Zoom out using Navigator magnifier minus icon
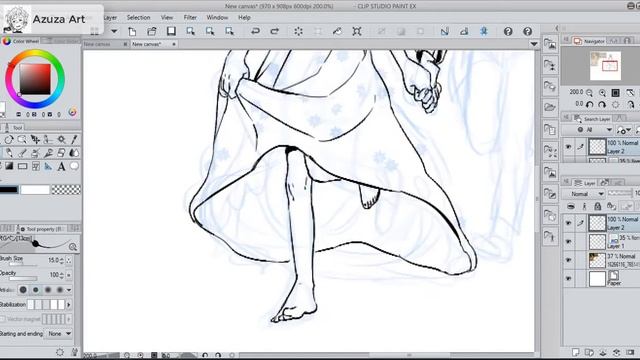Screen dimensions: 640x360 (x=589, y=93)
